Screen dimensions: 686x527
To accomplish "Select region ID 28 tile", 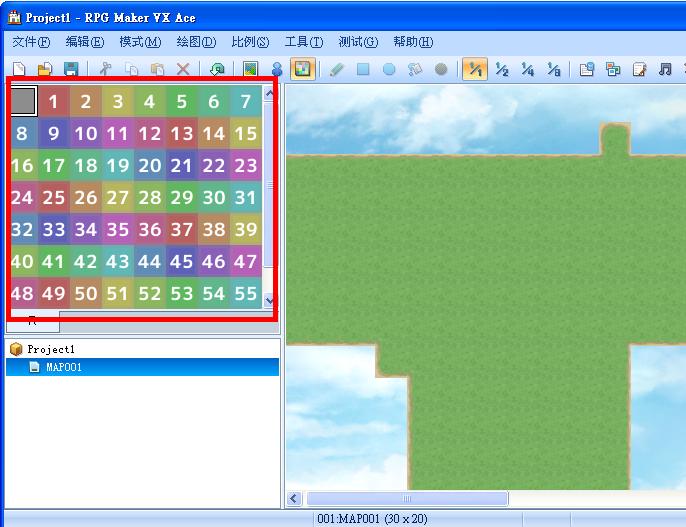I will (150, 197).
